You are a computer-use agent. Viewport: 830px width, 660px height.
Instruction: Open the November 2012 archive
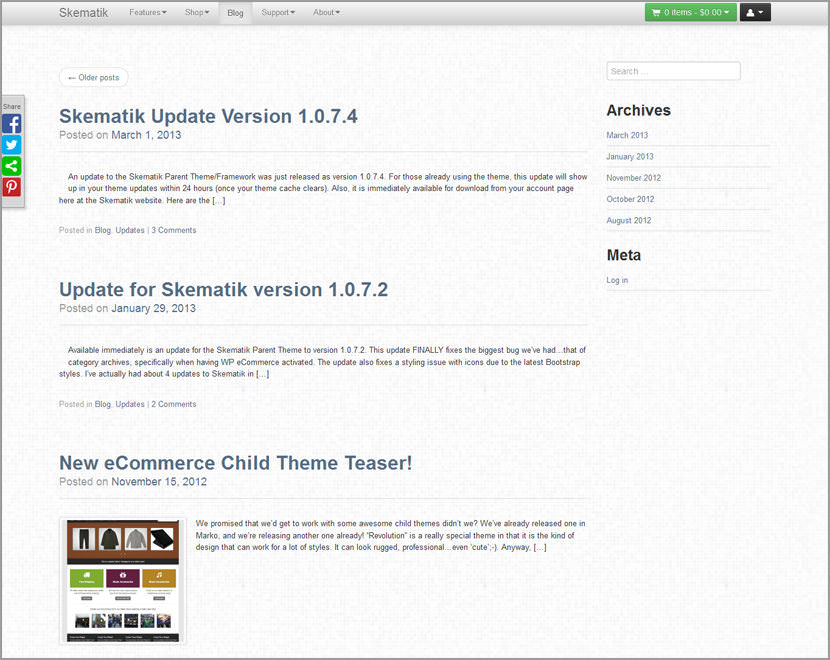634,178
